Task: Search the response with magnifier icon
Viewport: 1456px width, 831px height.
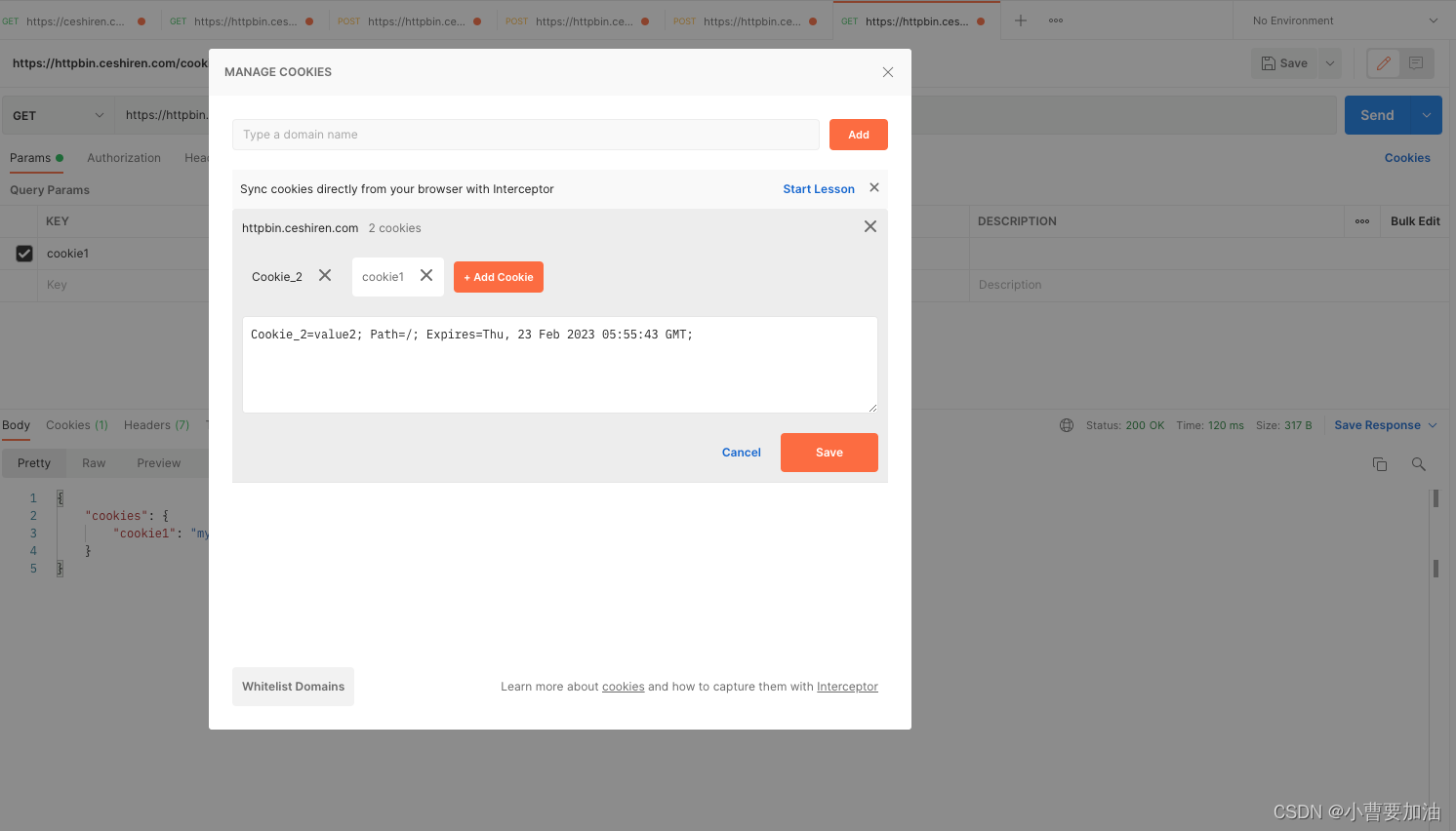Action: pyautogui.click(x=1419, y=464)
